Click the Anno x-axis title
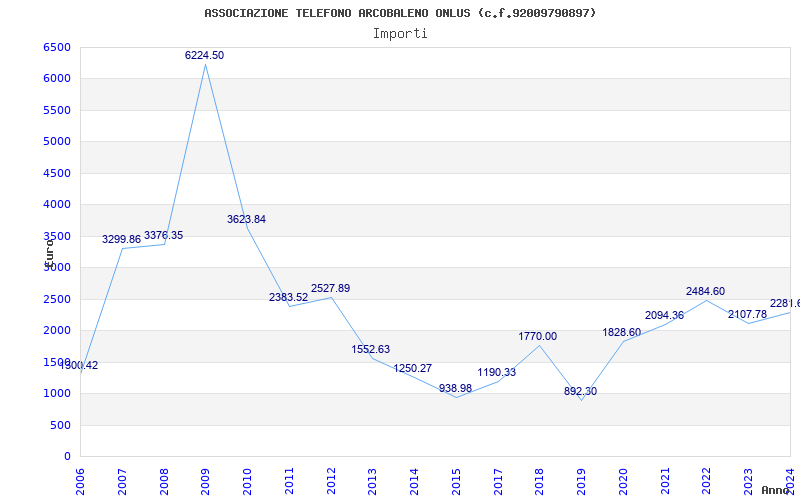This screenshot has width=800, height=500. (x=777, y=490)
